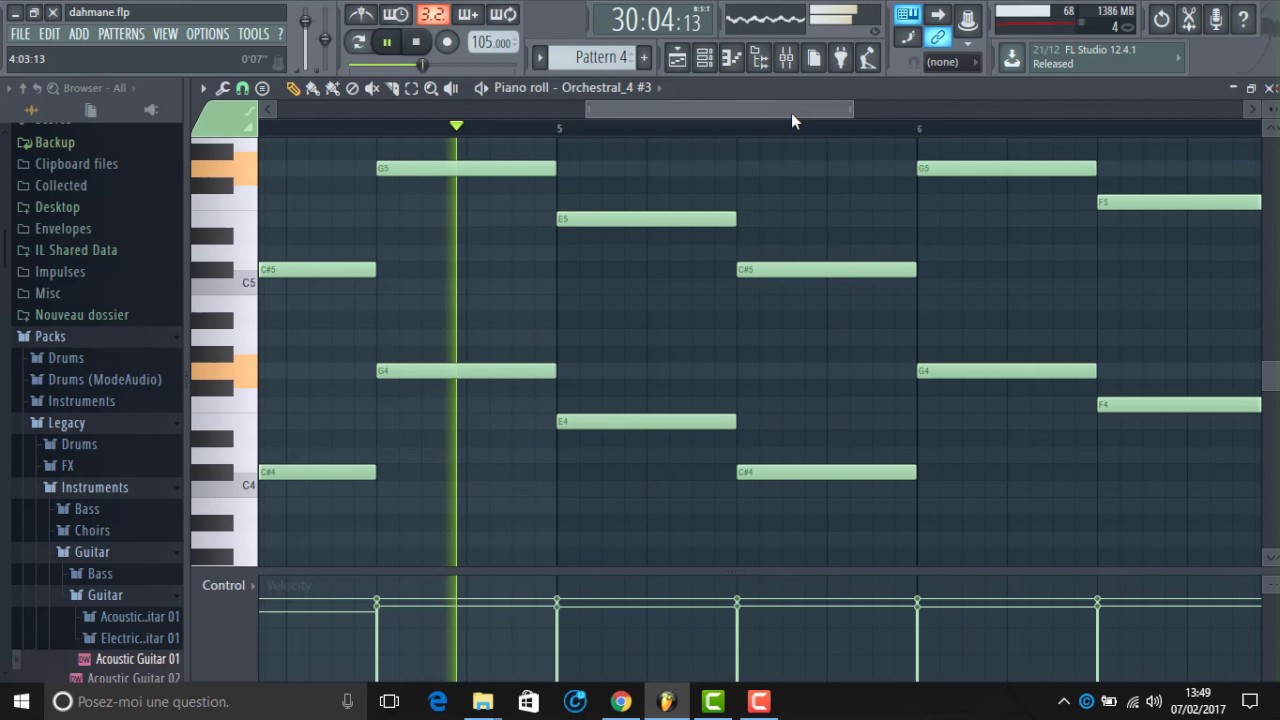Toggle pattern/song mode button

tap(358, 42)
